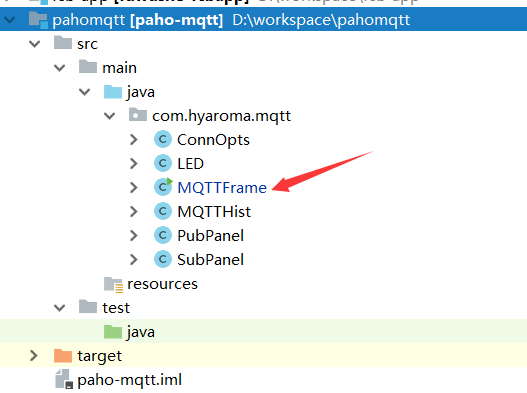Expand the LED class node

point(134,163)
